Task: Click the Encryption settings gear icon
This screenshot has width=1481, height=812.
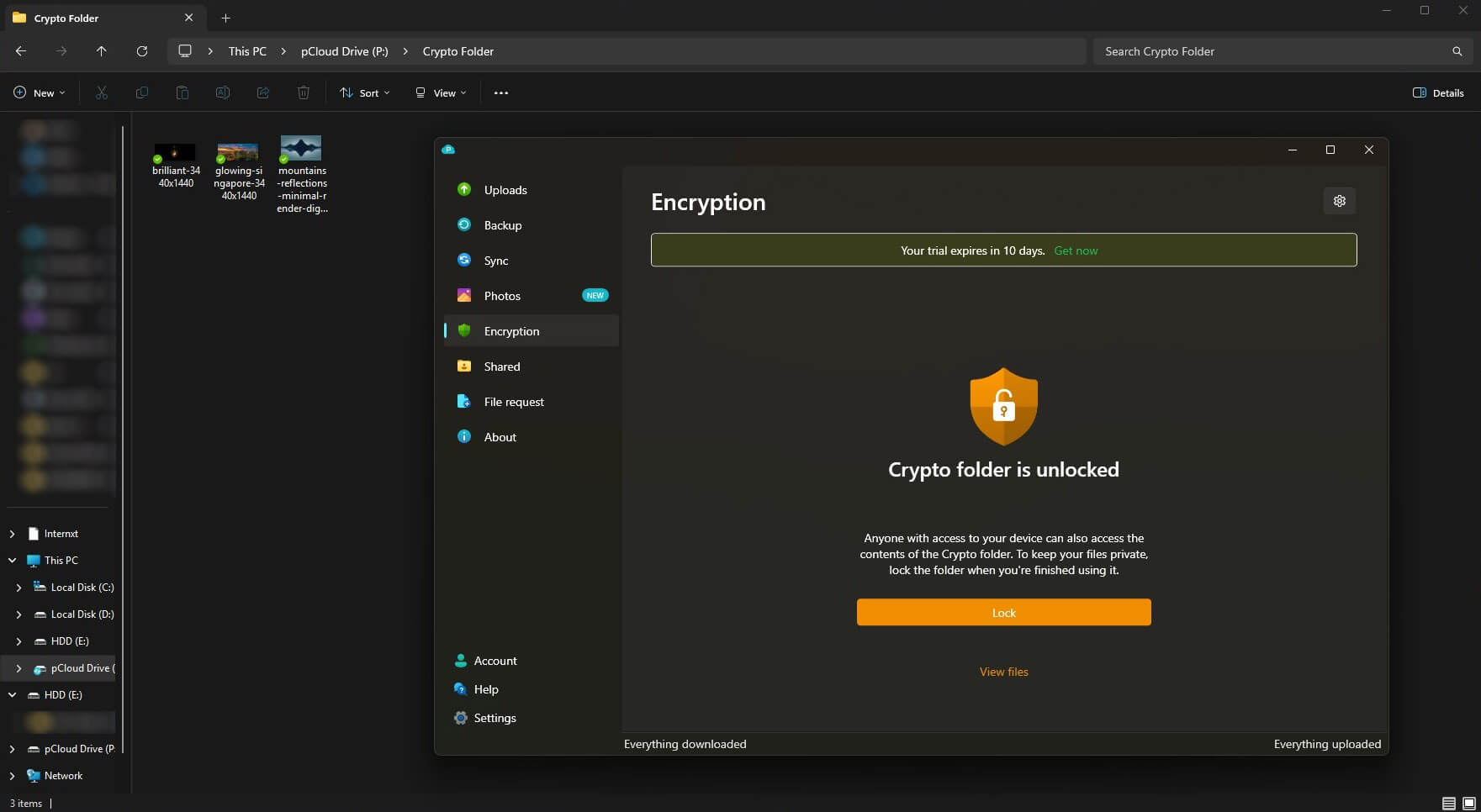Action: [1339, 201]
